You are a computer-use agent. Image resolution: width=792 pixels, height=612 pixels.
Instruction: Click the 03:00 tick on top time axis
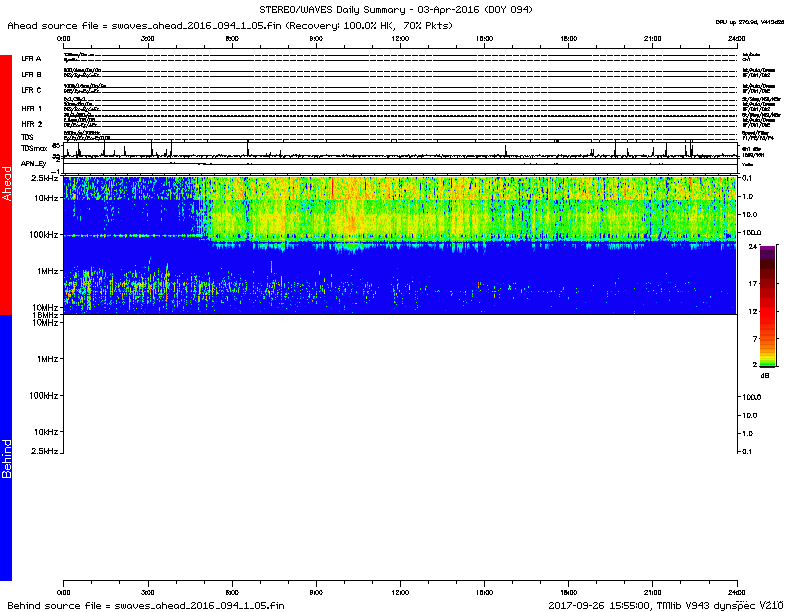pyautogui.click(x=147, y=37)
